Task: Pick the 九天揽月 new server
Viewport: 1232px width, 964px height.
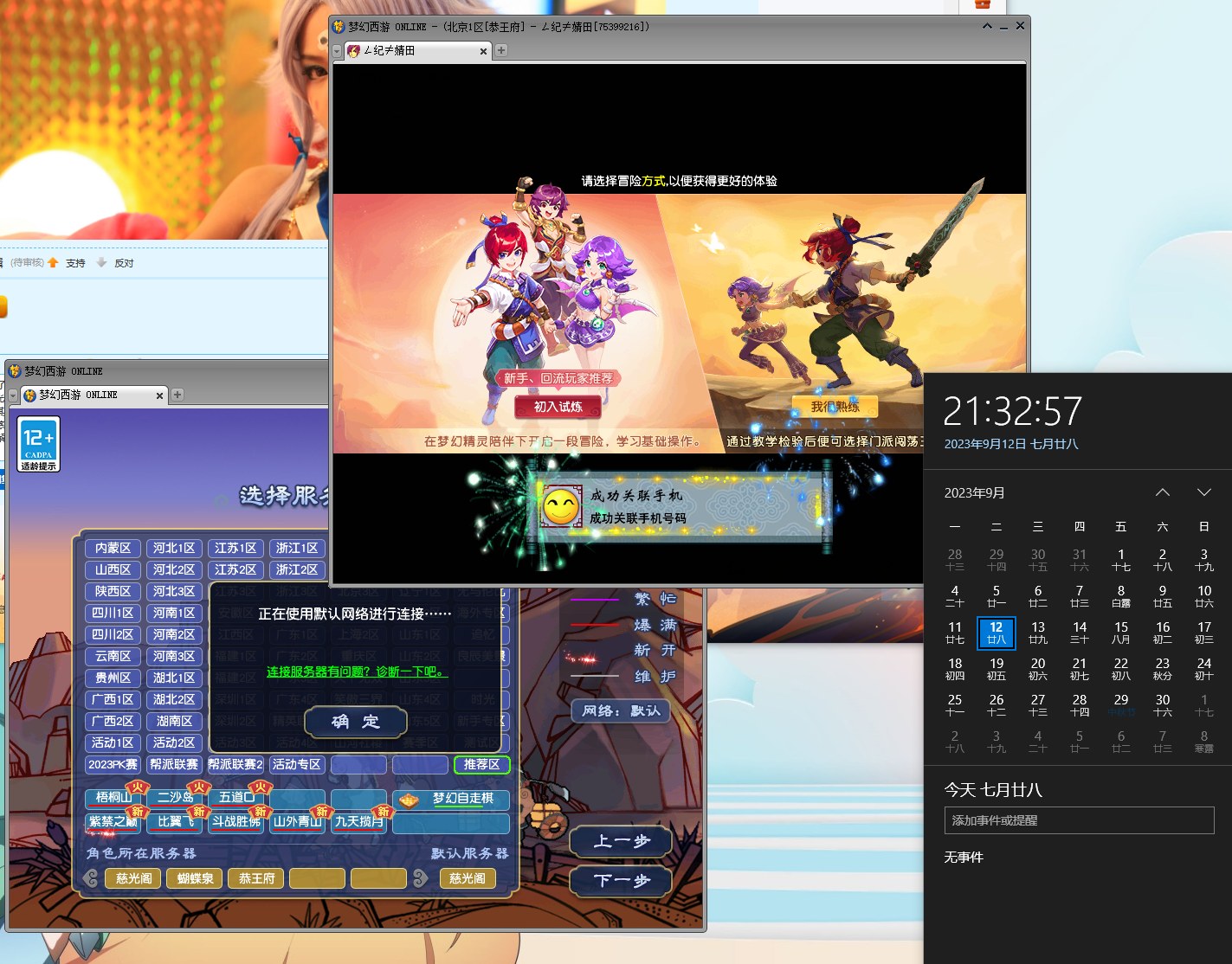Action: (358, 822)
